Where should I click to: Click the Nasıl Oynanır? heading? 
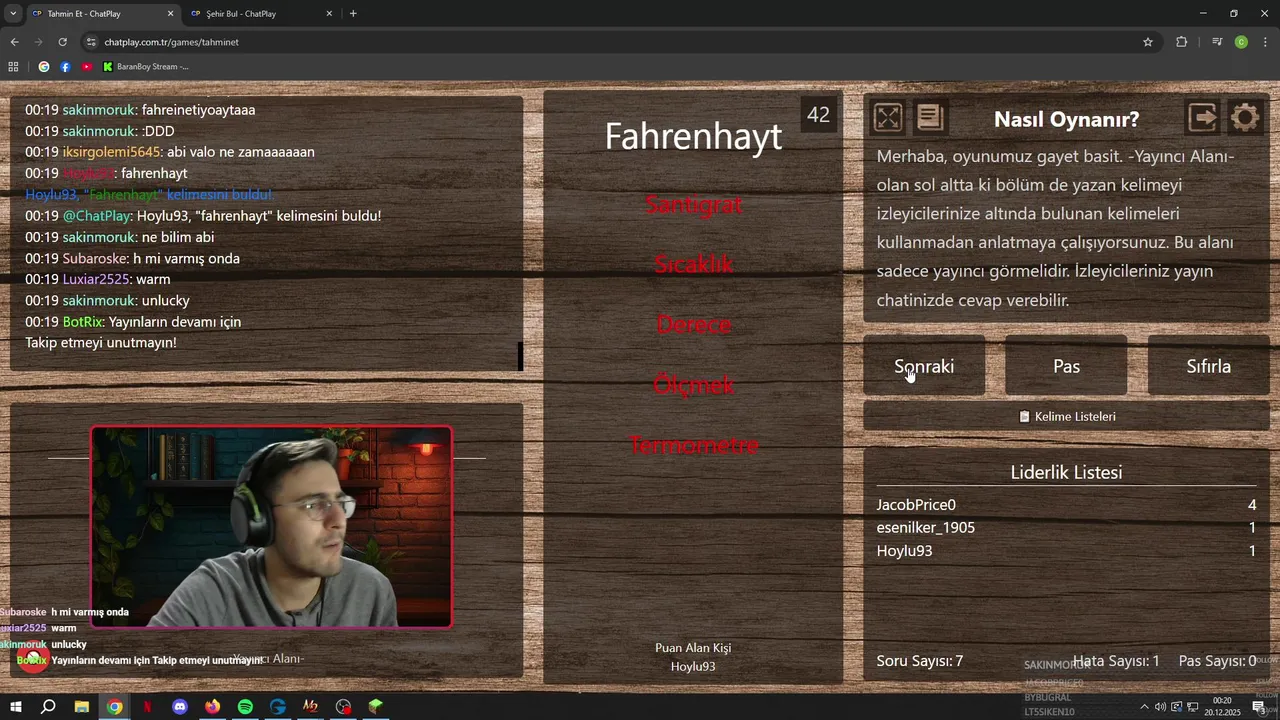pos(1066,119)
